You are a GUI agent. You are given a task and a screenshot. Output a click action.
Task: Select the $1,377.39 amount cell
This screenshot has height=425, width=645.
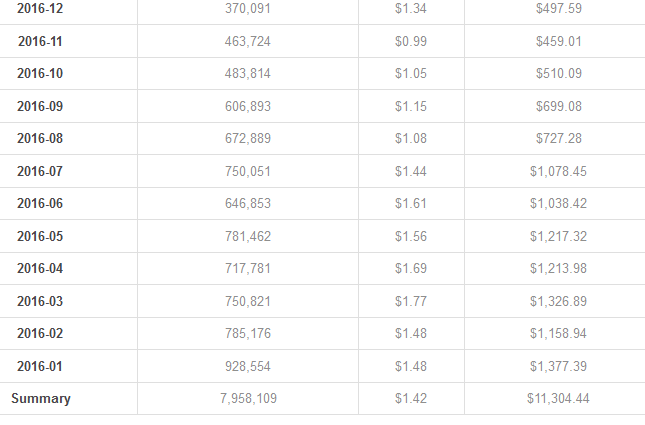click(x=558, y=366)
